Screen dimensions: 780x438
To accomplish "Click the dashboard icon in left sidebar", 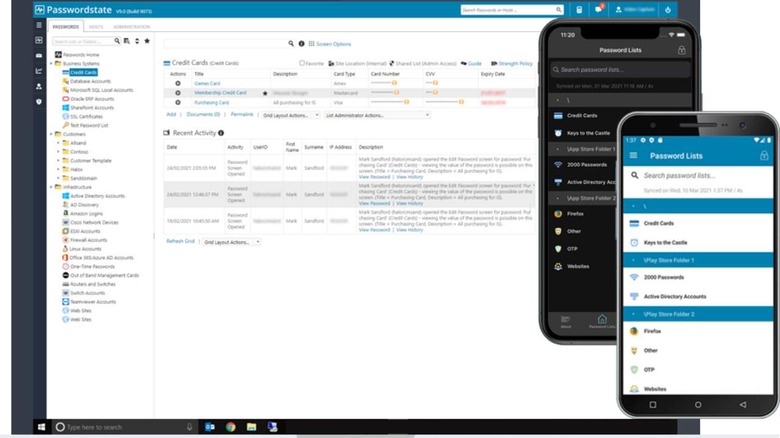I will [39, 40].
